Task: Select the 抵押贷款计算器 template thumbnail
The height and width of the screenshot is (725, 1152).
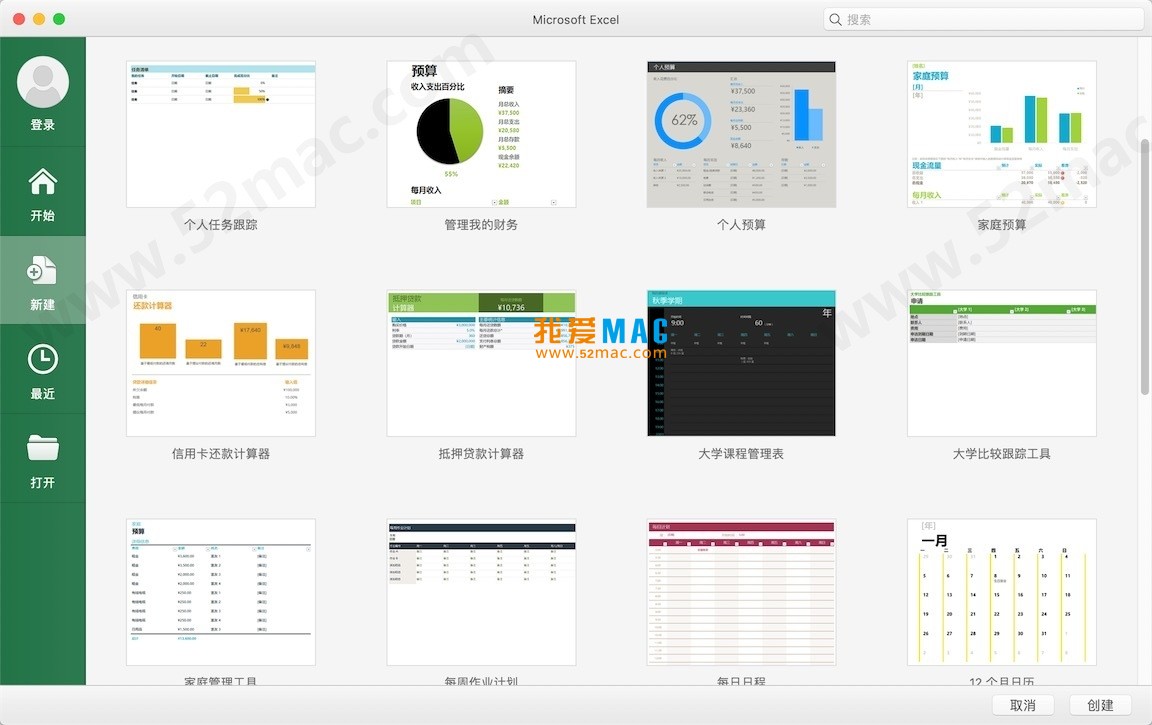Action: pos(481,363)
